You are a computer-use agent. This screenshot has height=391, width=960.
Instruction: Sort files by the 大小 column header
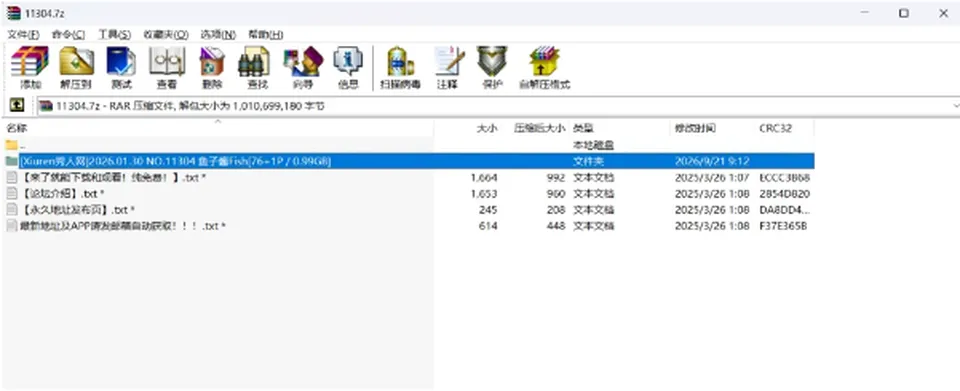tap(468, 128)
